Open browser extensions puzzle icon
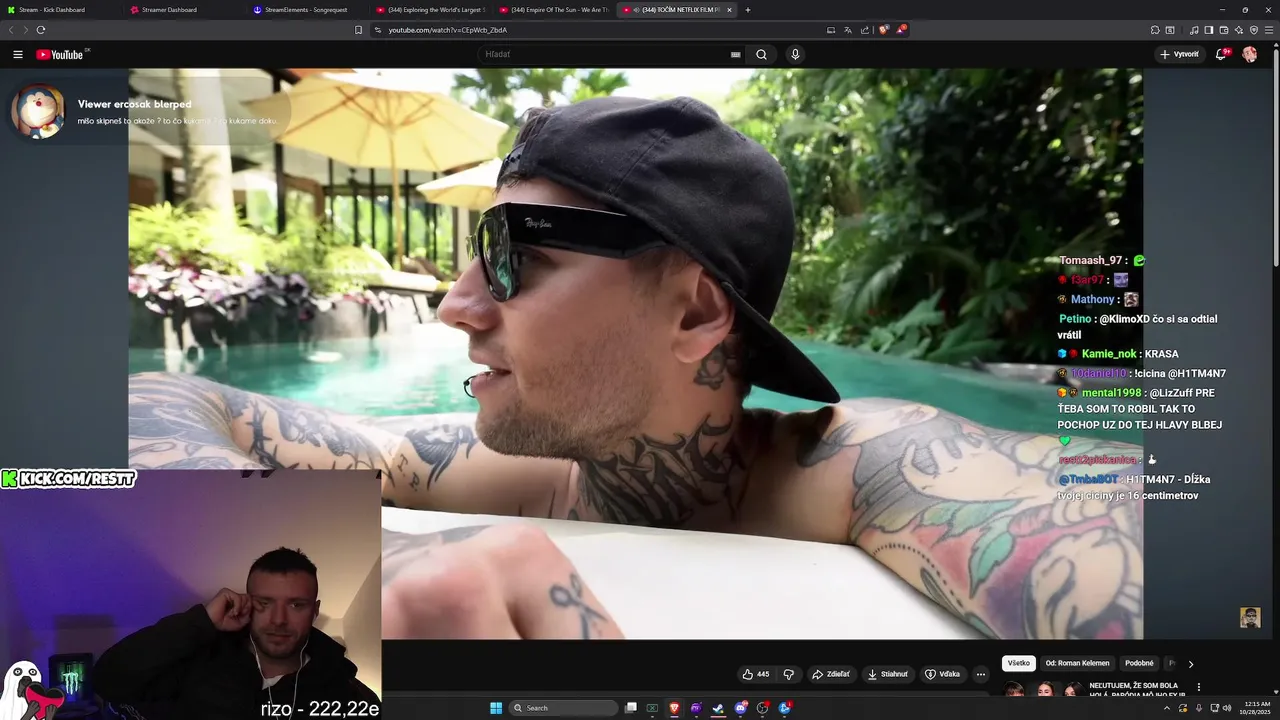1280x720 pixels. coord(1155,30)
